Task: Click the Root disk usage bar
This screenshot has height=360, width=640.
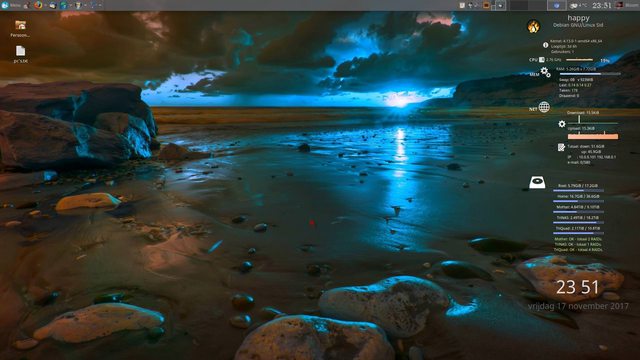Action: 578,191
